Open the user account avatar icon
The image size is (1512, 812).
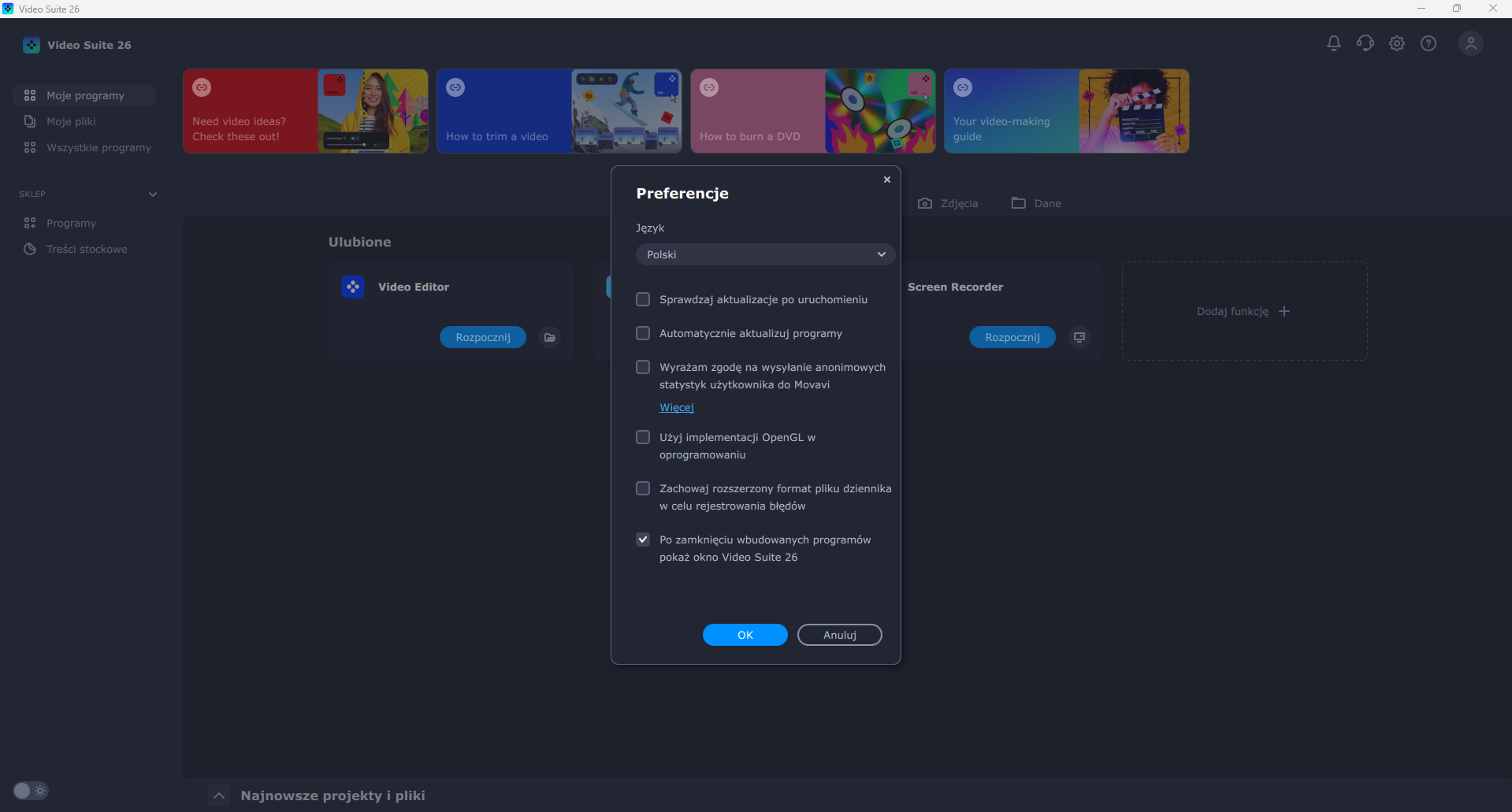coord(1470,43)
